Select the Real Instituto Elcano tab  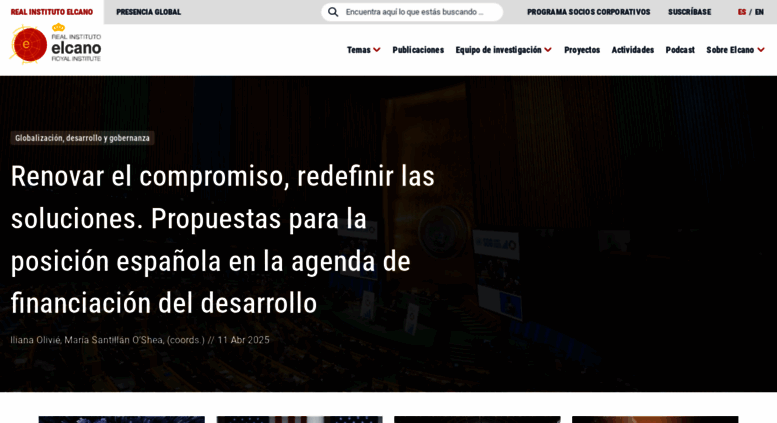click(52, 12)
